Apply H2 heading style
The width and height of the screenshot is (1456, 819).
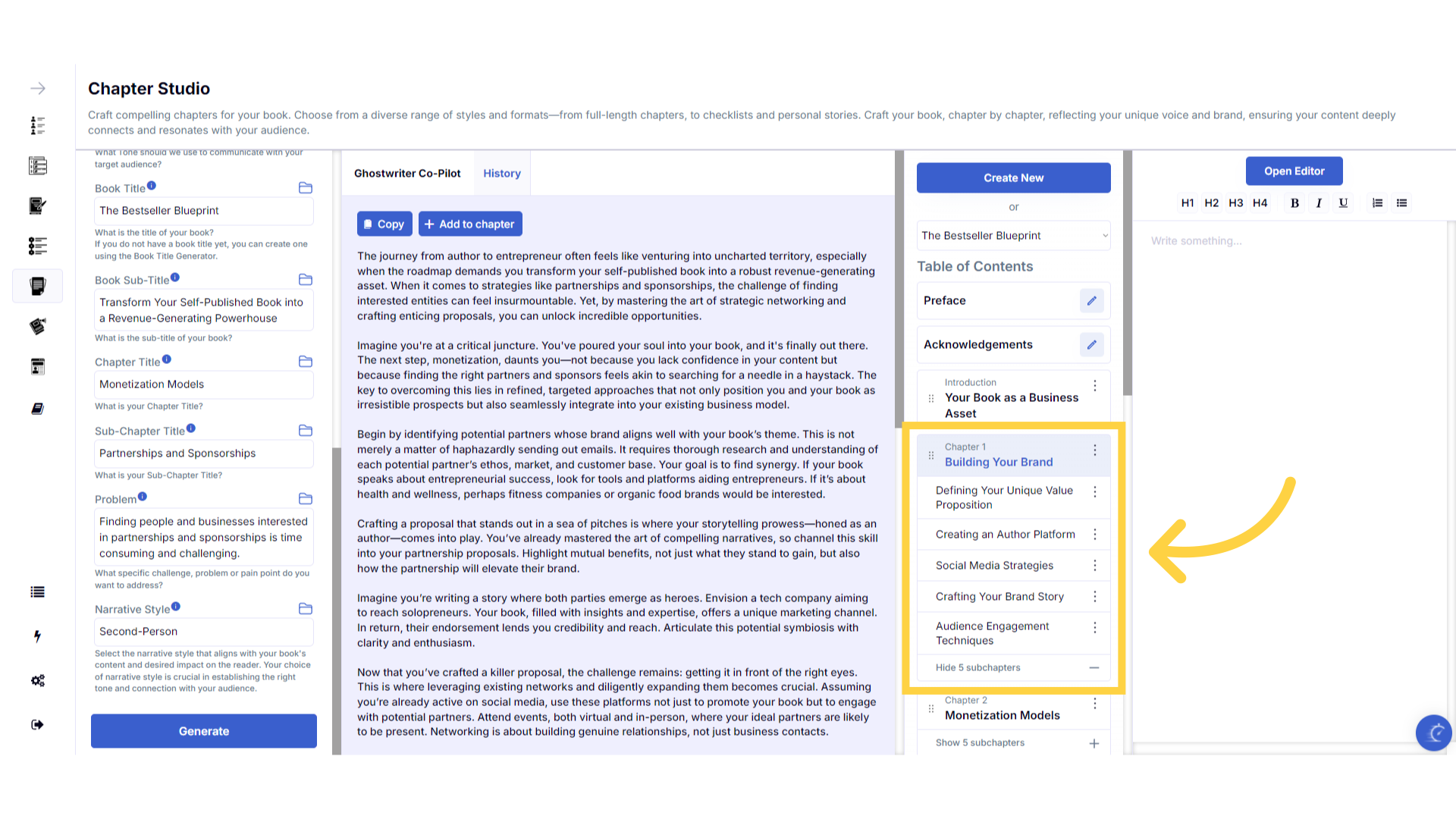coord(1211,203)
